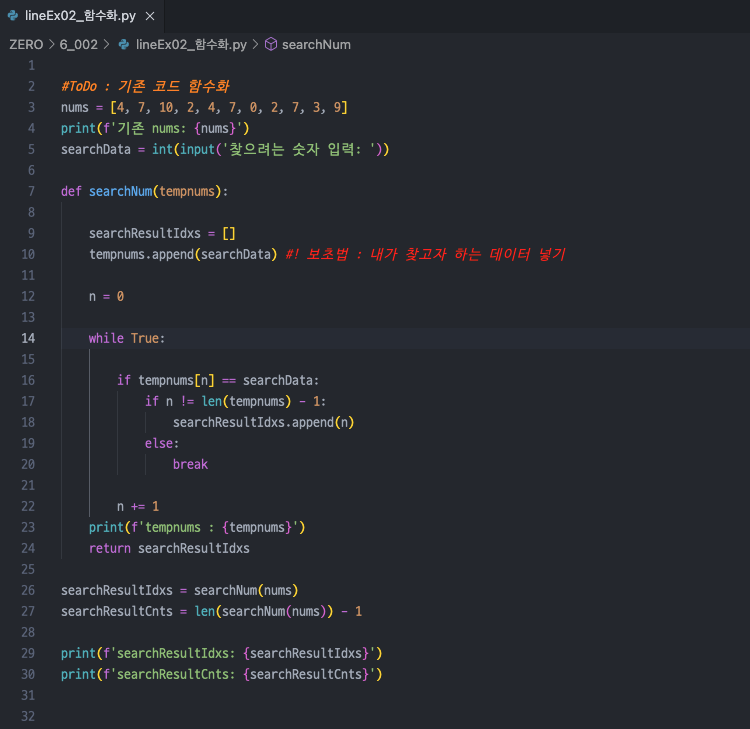Click the 'searchResultCnts = len(...)' line

point(211,611)
